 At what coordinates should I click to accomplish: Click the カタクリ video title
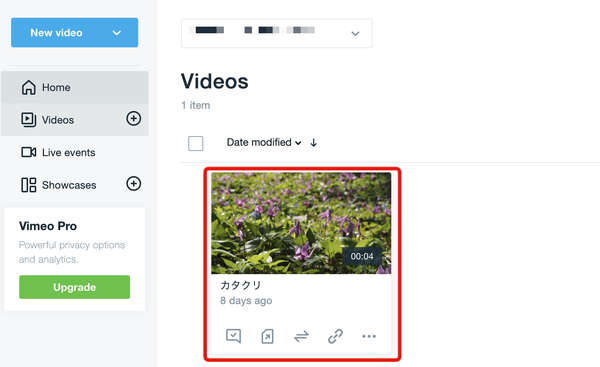241,285
